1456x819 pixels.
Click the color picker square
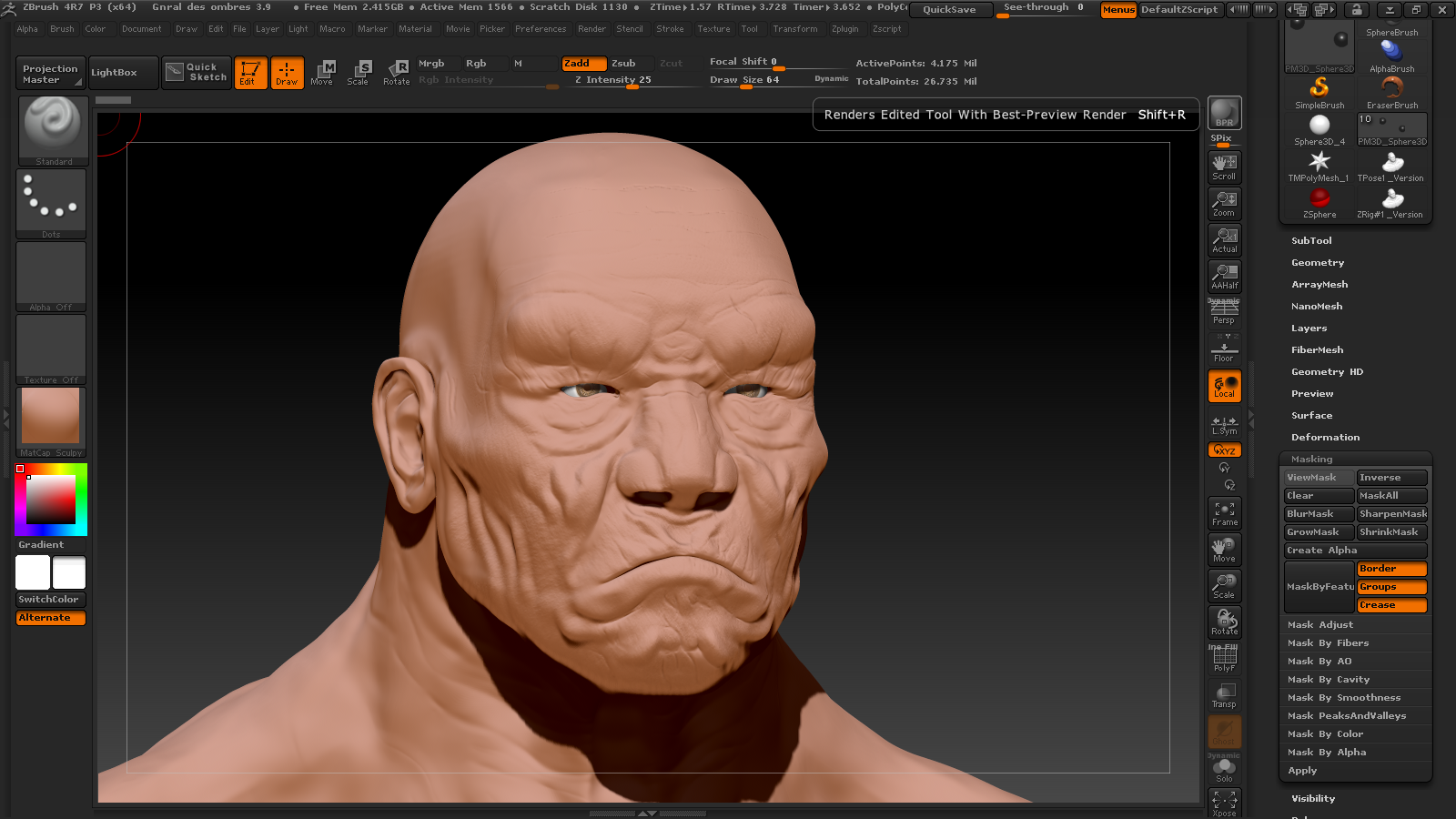[50, 499]
